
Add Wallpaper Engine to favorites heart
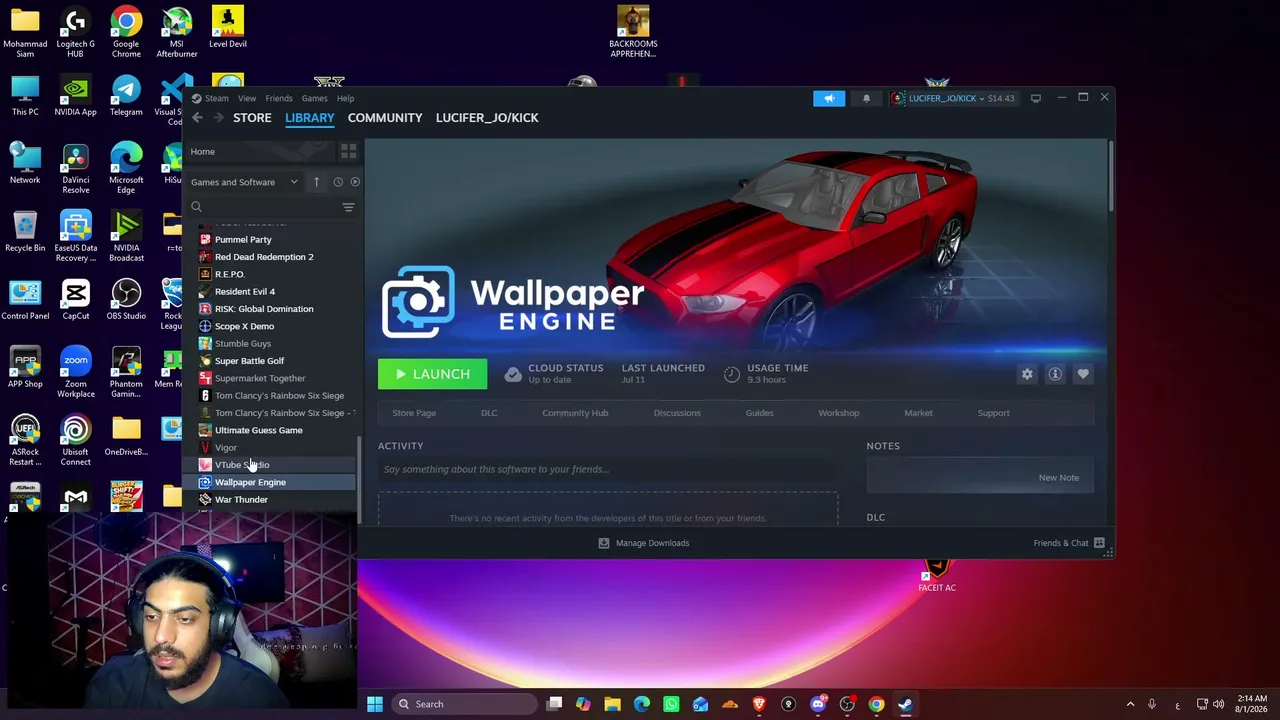click(x=1083, y=374)
